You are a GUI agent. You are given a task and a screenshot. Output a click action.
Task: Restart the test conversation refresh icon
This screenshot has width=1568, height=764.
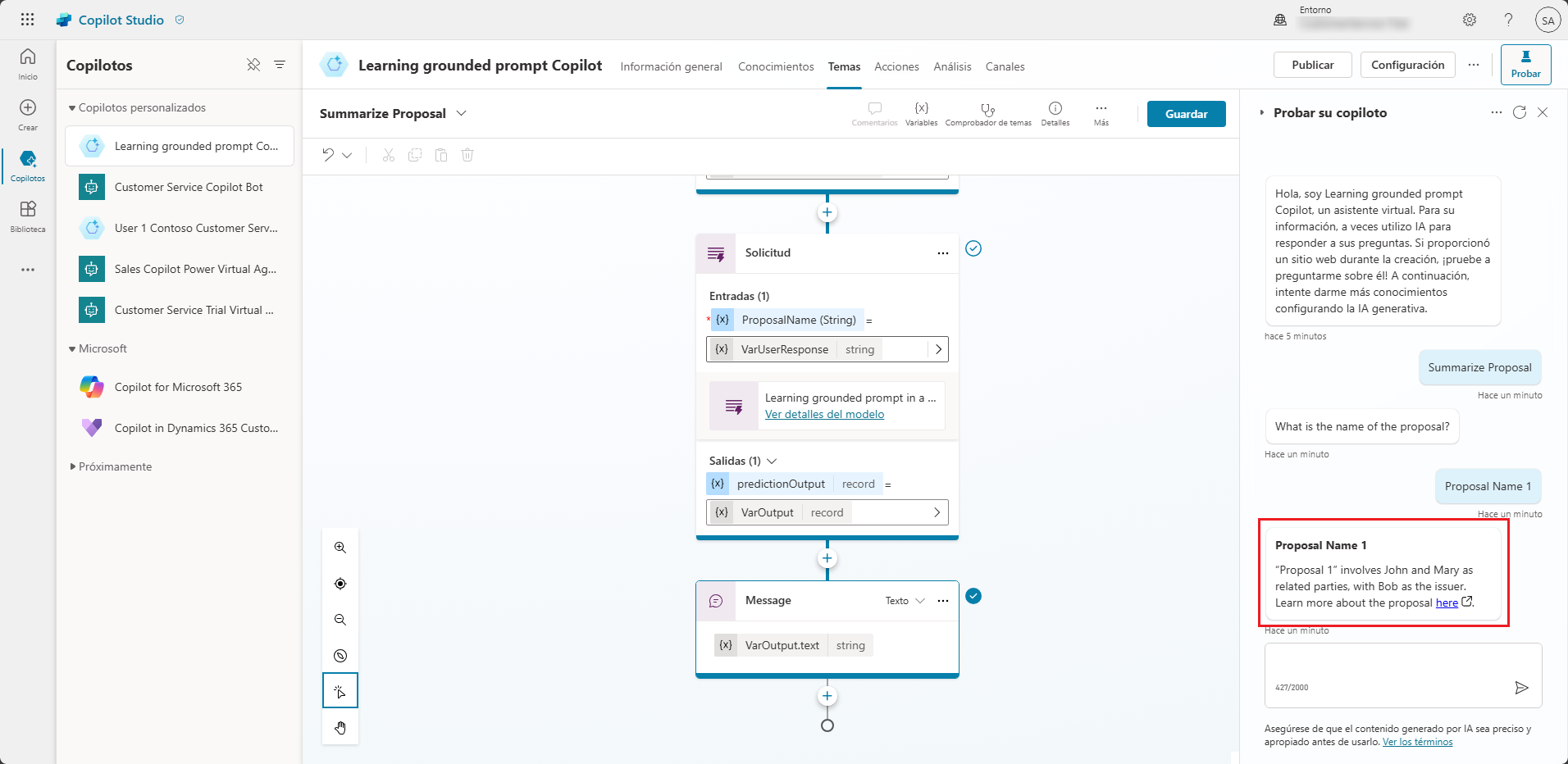pyautogui.click(x=1520, y=112)
